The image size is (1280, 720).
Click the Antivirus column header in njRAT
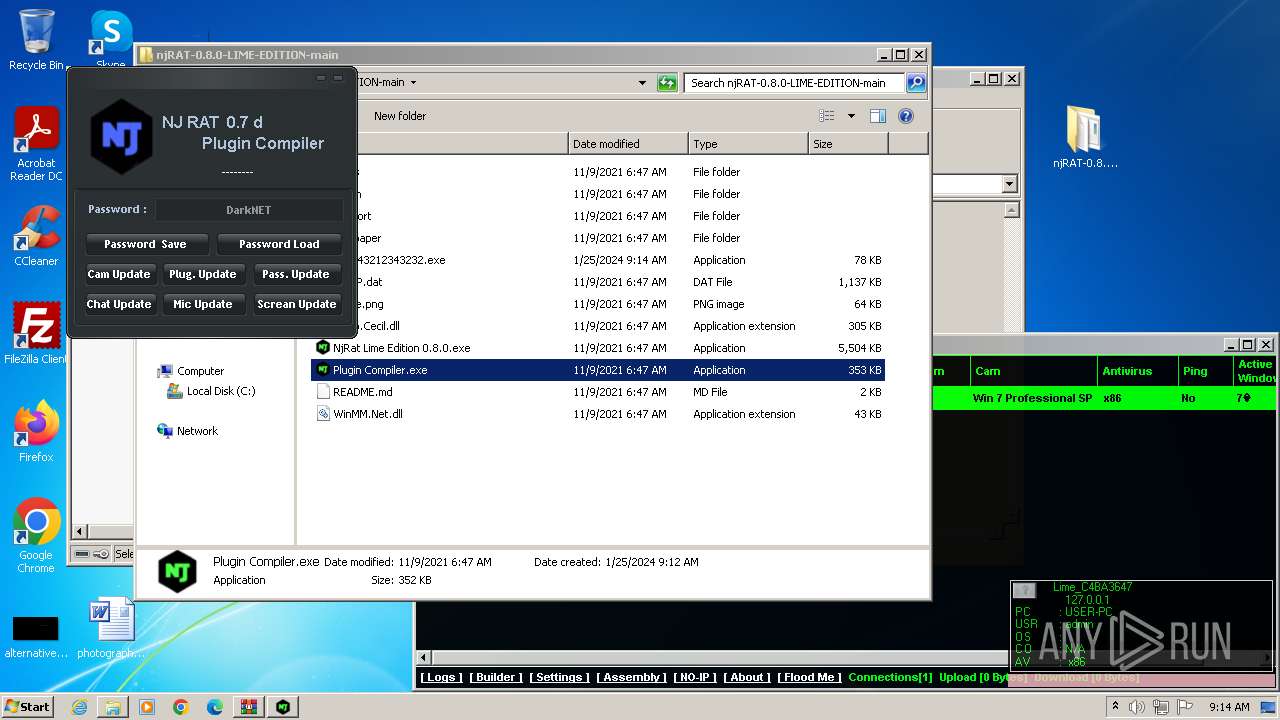point(1138,371)
